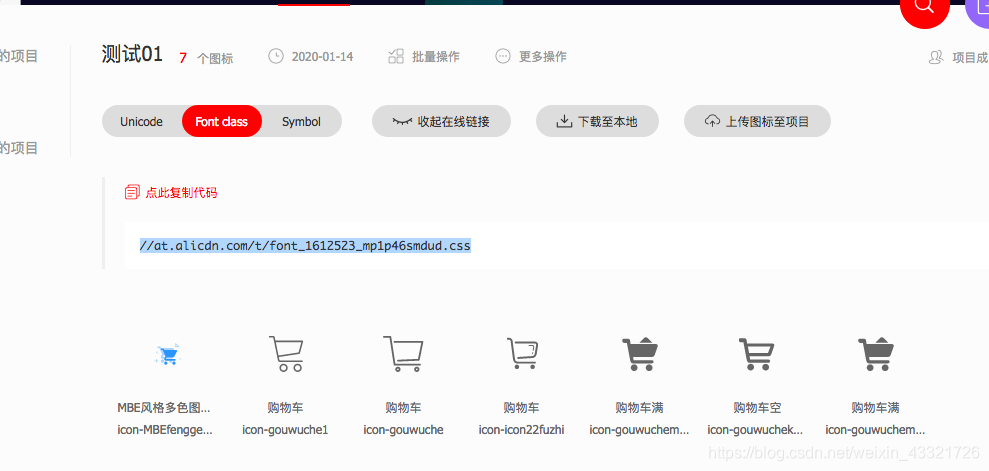Click the icon-gouwuche1 class name text
The height and width of the screenshot is (471, 989).
[x=286, y=430]
